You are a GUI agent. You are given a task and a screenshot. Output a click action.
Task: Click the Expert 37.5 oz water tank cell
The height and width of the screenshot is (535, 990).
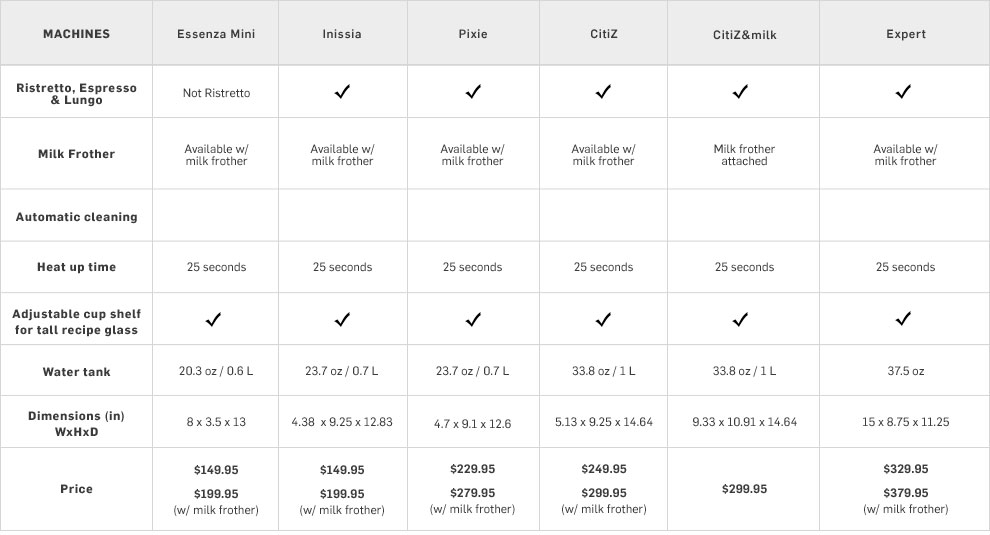click(905, 371)
